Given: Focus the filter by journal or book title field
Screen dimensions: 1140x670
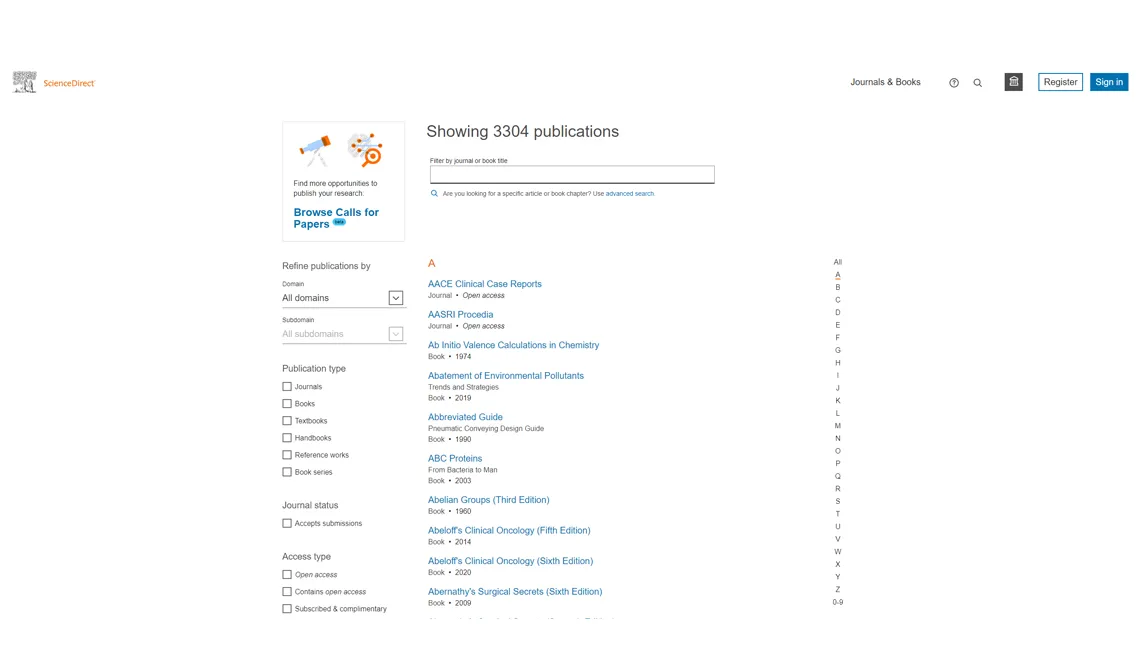Looking at the screenshot, I should click(x=571, y=174).
